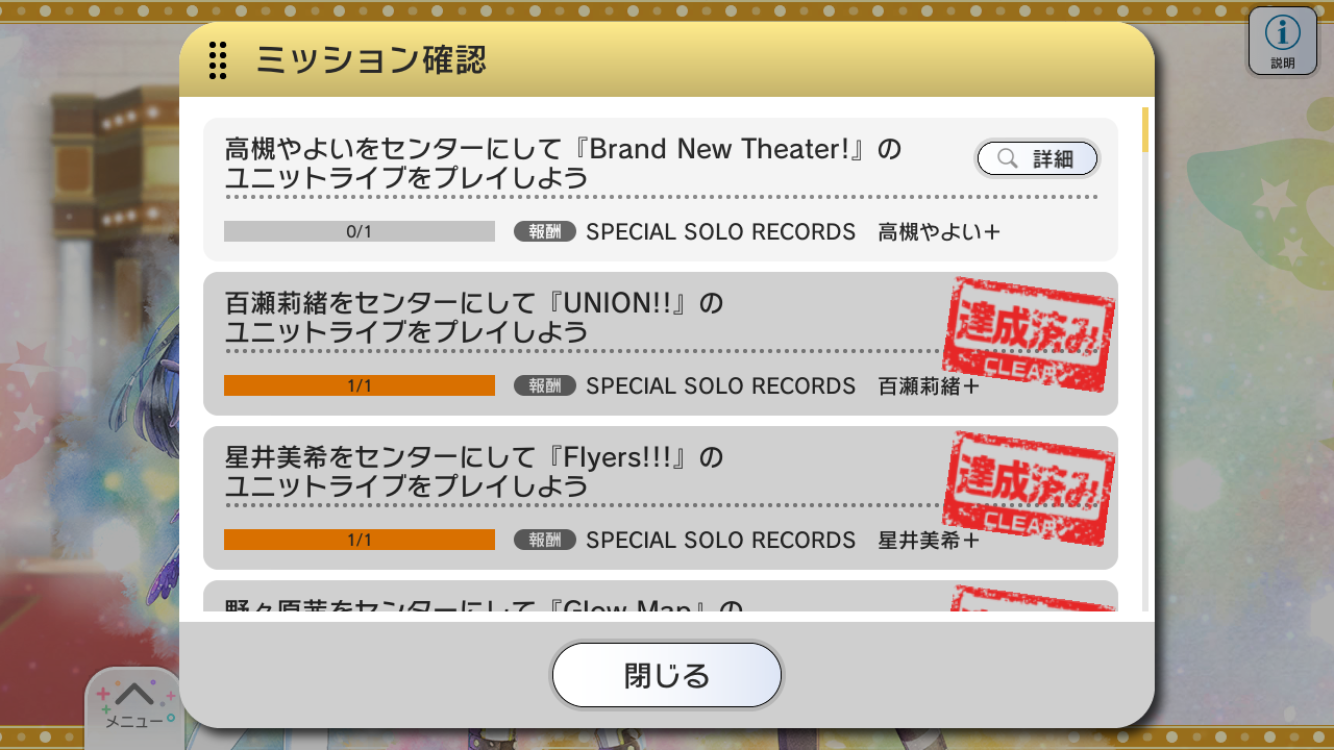Open the 説明 info icon

coord(1282,40)
